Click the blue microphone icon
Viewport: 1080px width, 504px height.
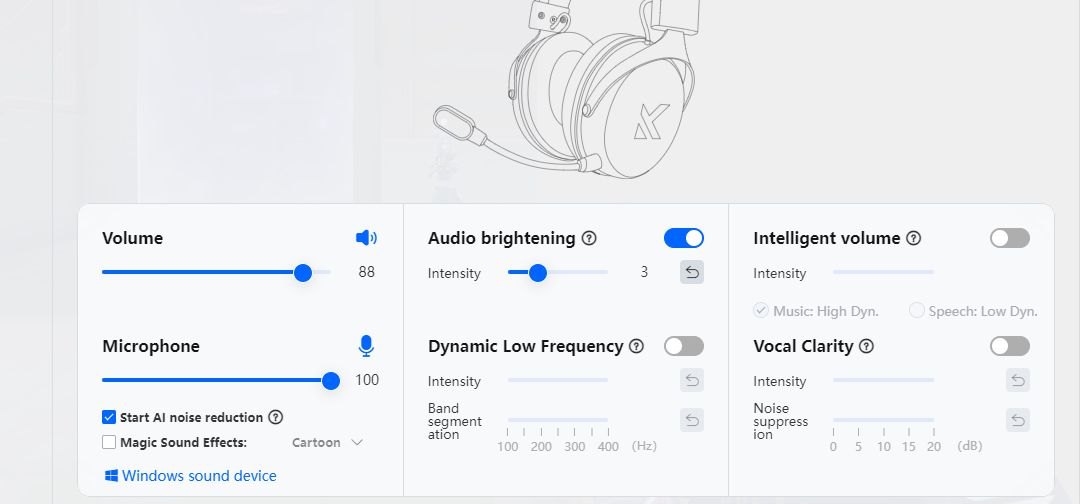366,346
